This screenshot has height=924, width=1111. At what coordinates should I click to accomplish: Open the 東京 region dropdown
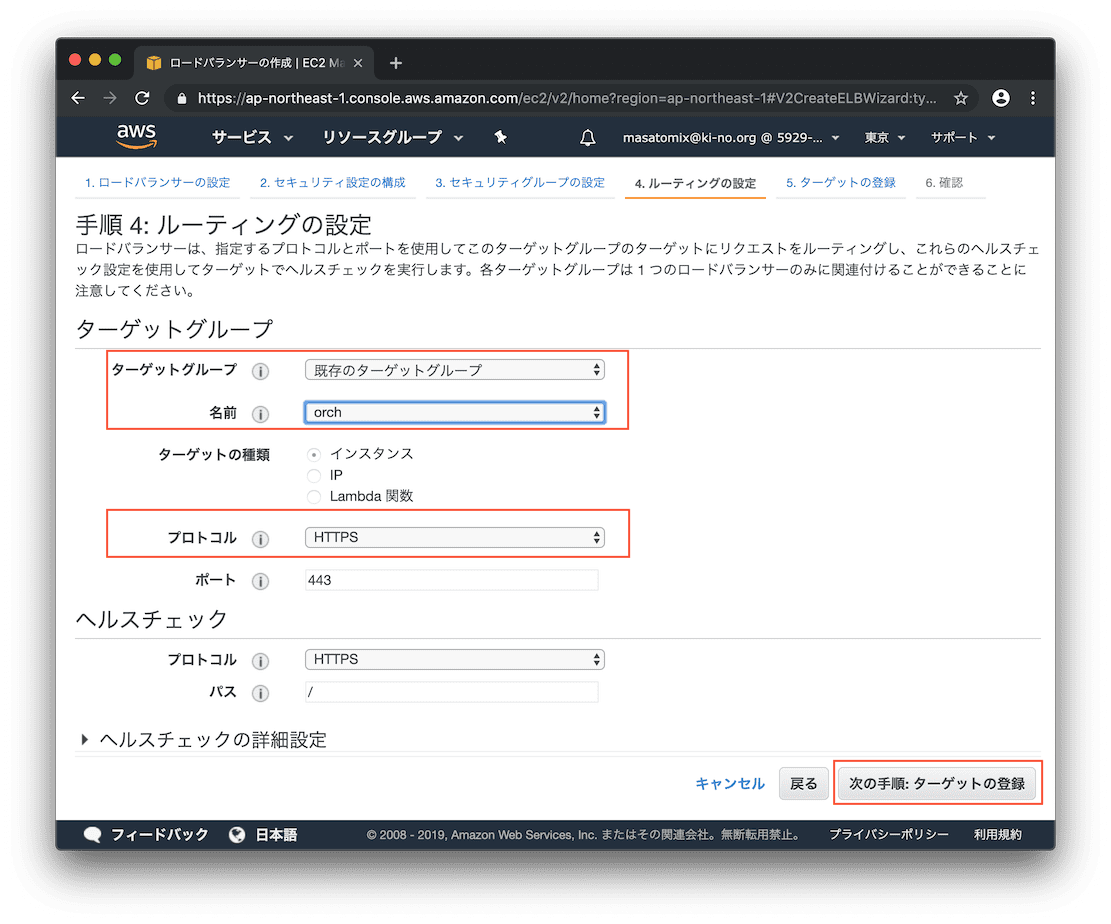click(884, 137)
